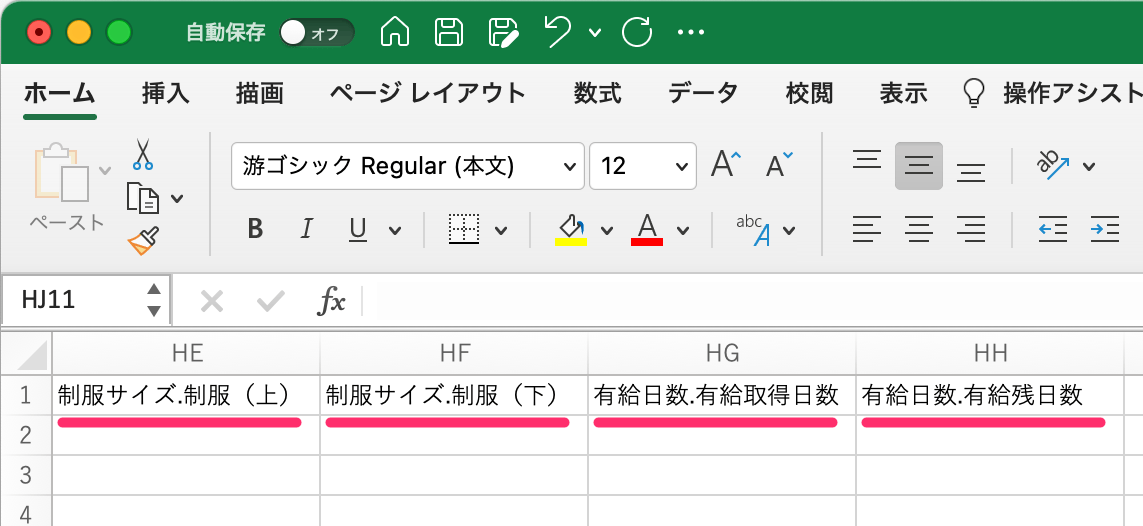Expand the Borders dropdown arrow

pos(501,231)
